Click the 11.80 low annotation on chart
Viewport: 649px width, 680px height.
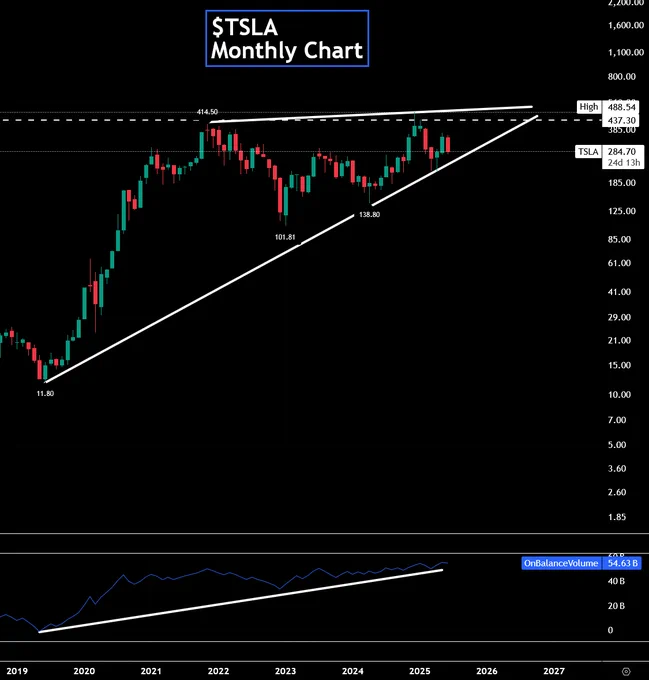pyautogui.click(x=45, y=393)
